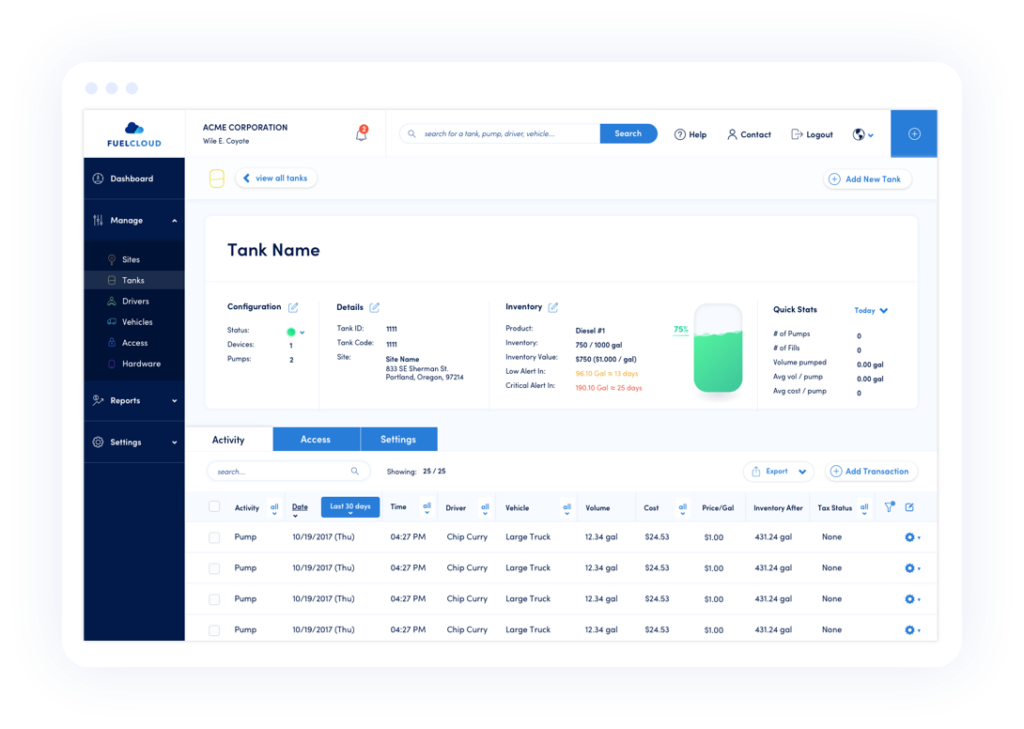This screenshot has width=1024, height=729.
Task: Click the Add New Tank button
Action: tap(866, 179)
